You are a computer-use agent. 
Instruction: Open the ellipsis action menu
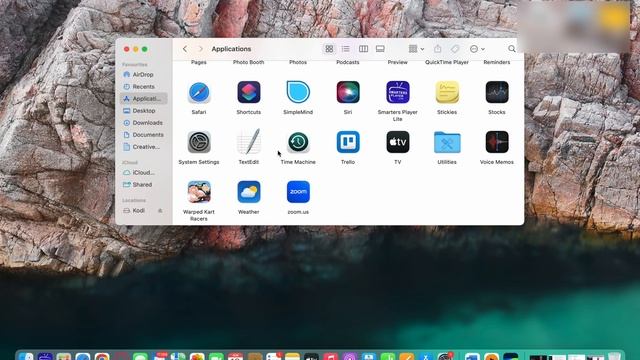tap(477, 49)
